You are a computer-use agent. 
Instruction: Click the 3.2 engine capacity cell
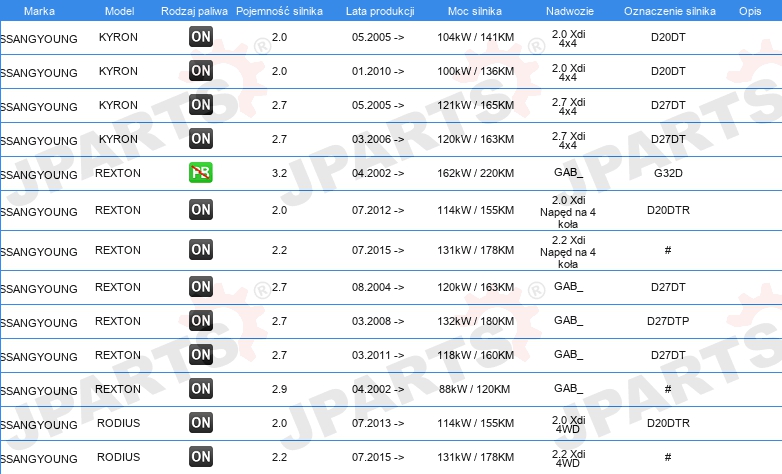279,173
